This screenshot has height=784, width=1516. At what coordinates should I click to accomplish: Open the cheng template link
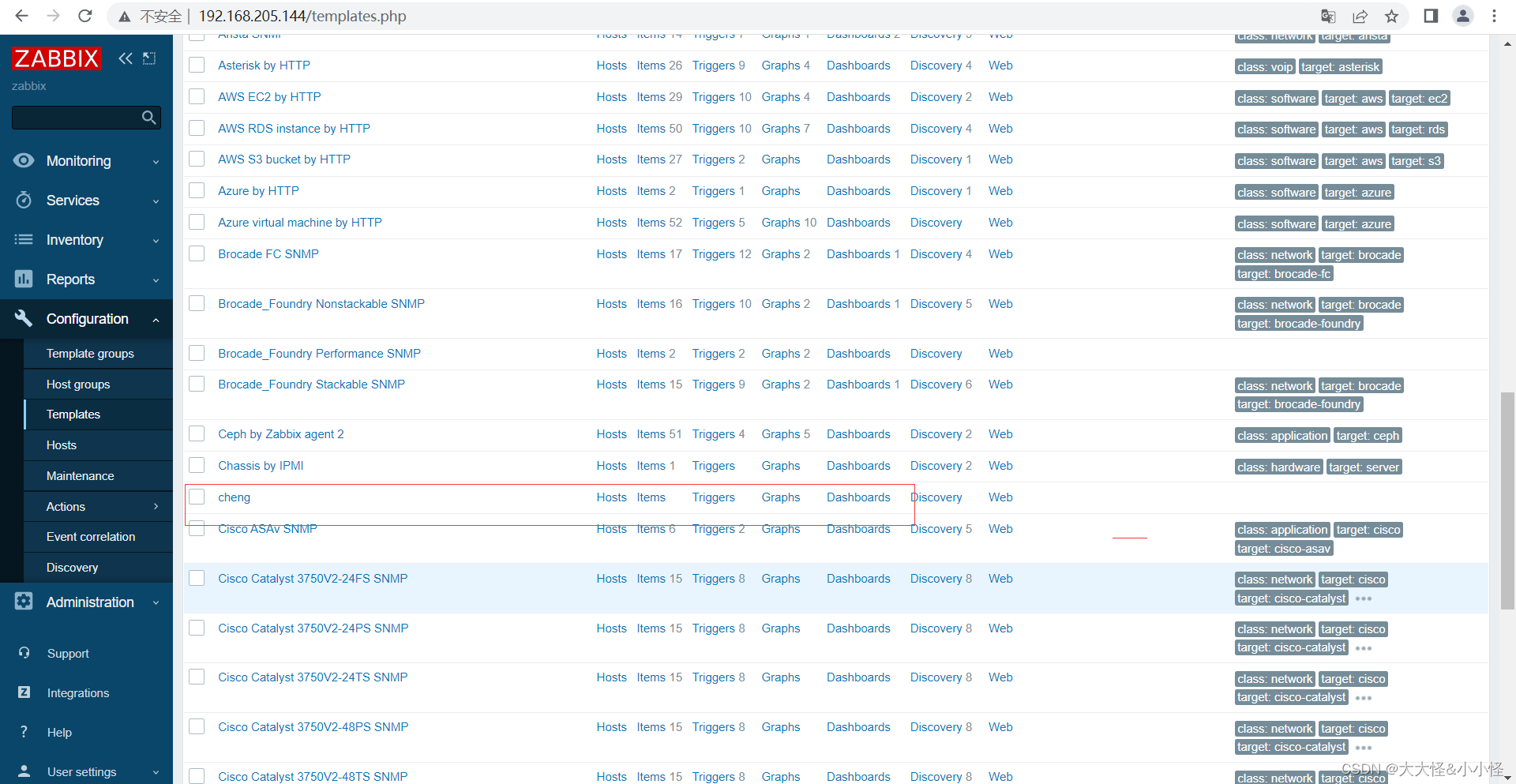tap(234, 497)
